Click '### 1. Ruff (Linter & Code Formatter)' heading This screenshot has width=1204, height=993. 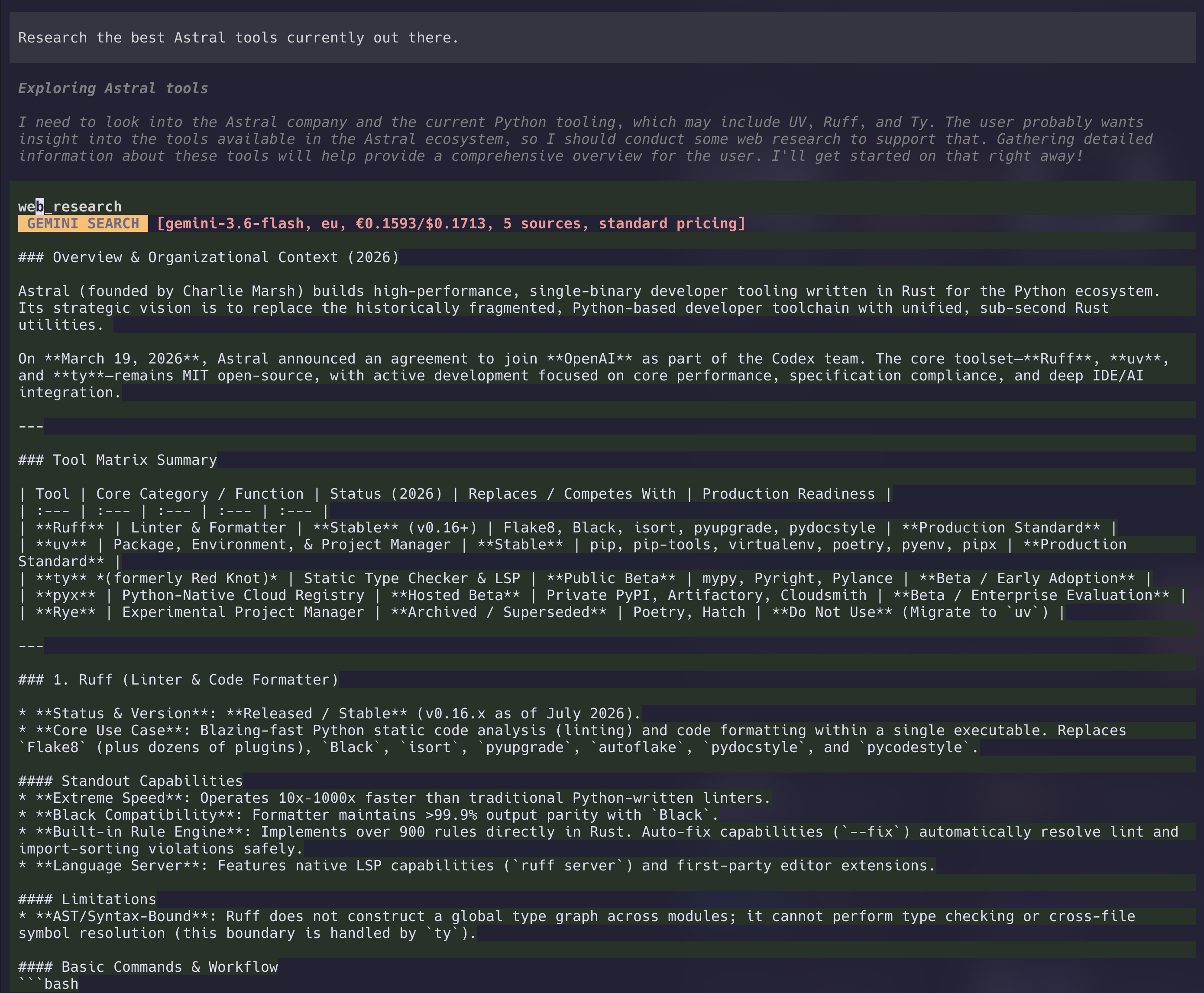(x=178, y=680)
